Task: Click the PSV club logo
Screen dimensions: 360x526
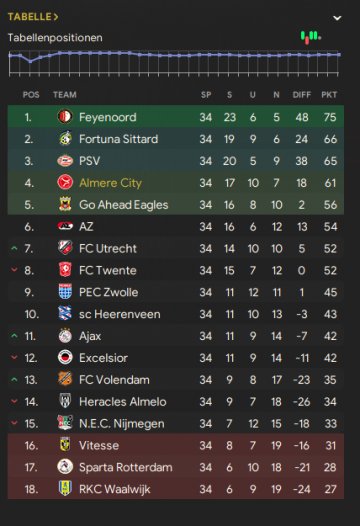Action: [65, 161]
